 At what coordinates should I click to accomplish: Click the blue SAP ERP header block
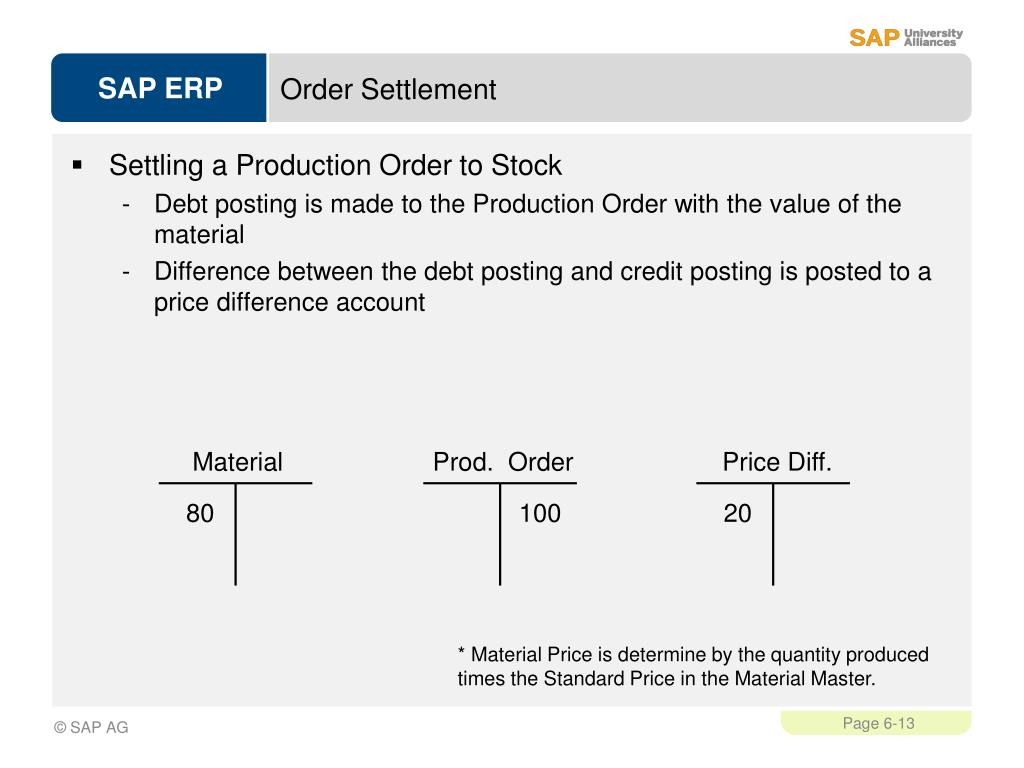tap(159, 88)
